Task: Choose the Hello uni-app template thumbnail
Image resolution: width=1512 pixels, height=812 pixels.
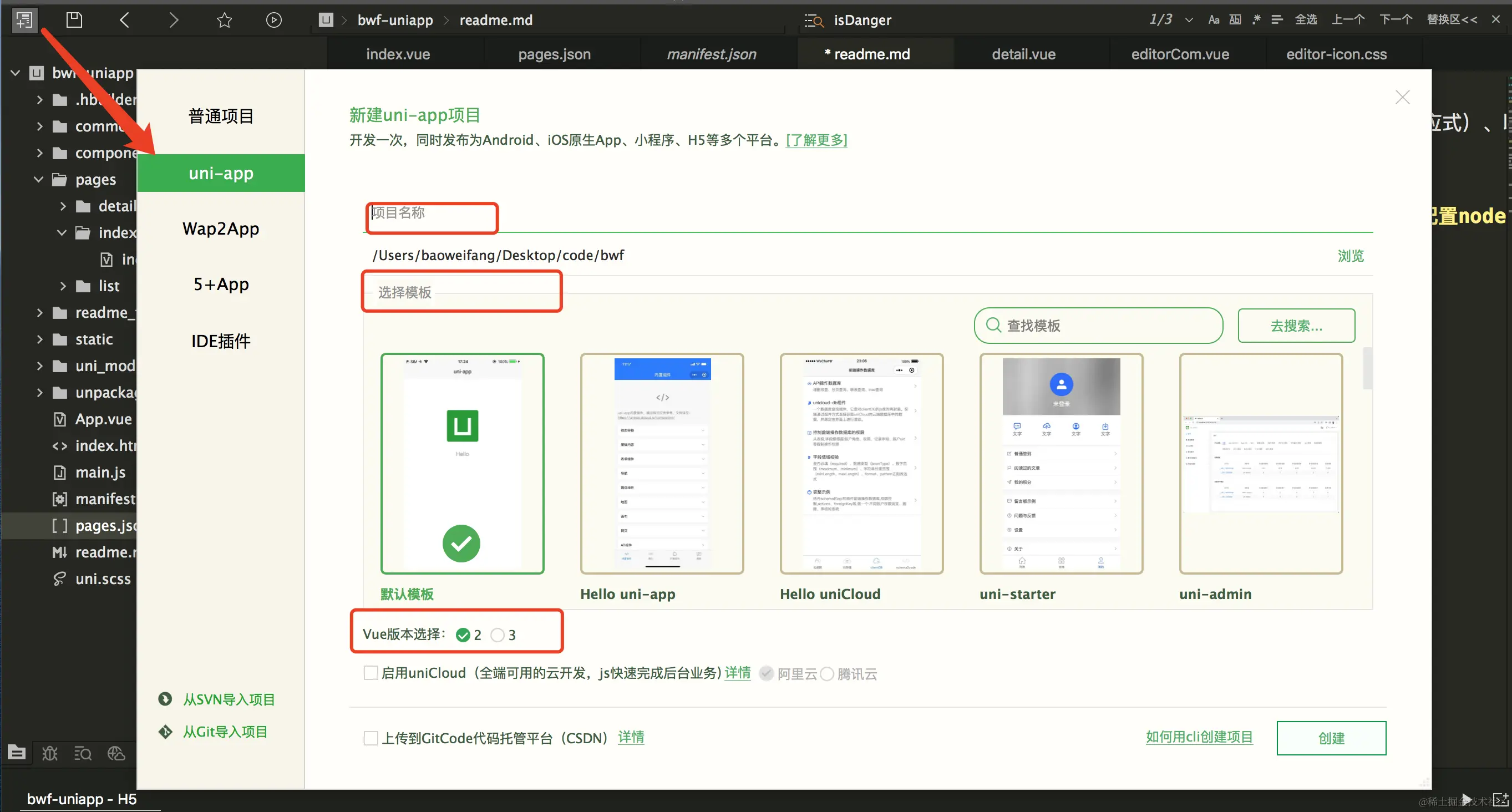Action: coord(662,463)
